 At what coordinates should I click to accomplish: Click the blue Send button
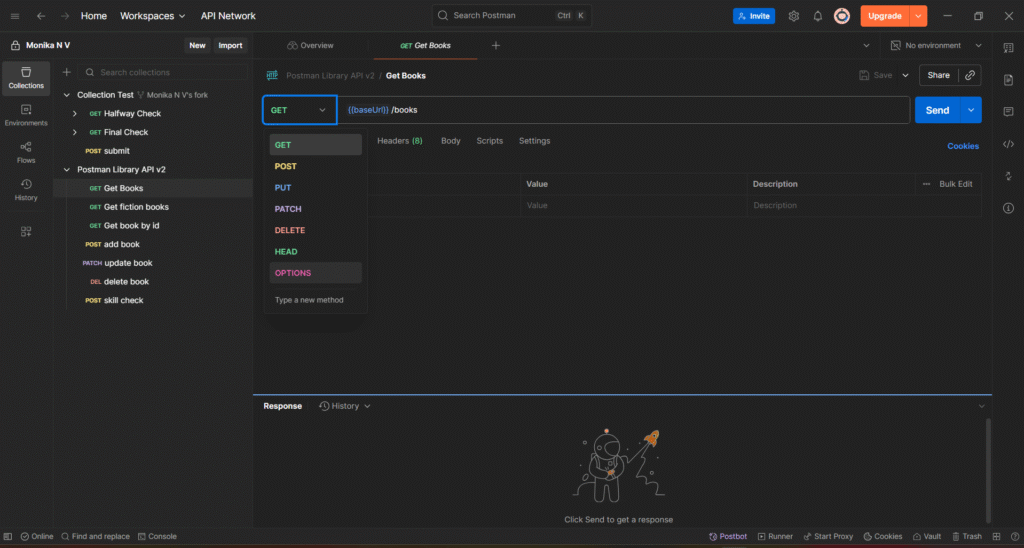coord(937,110)
